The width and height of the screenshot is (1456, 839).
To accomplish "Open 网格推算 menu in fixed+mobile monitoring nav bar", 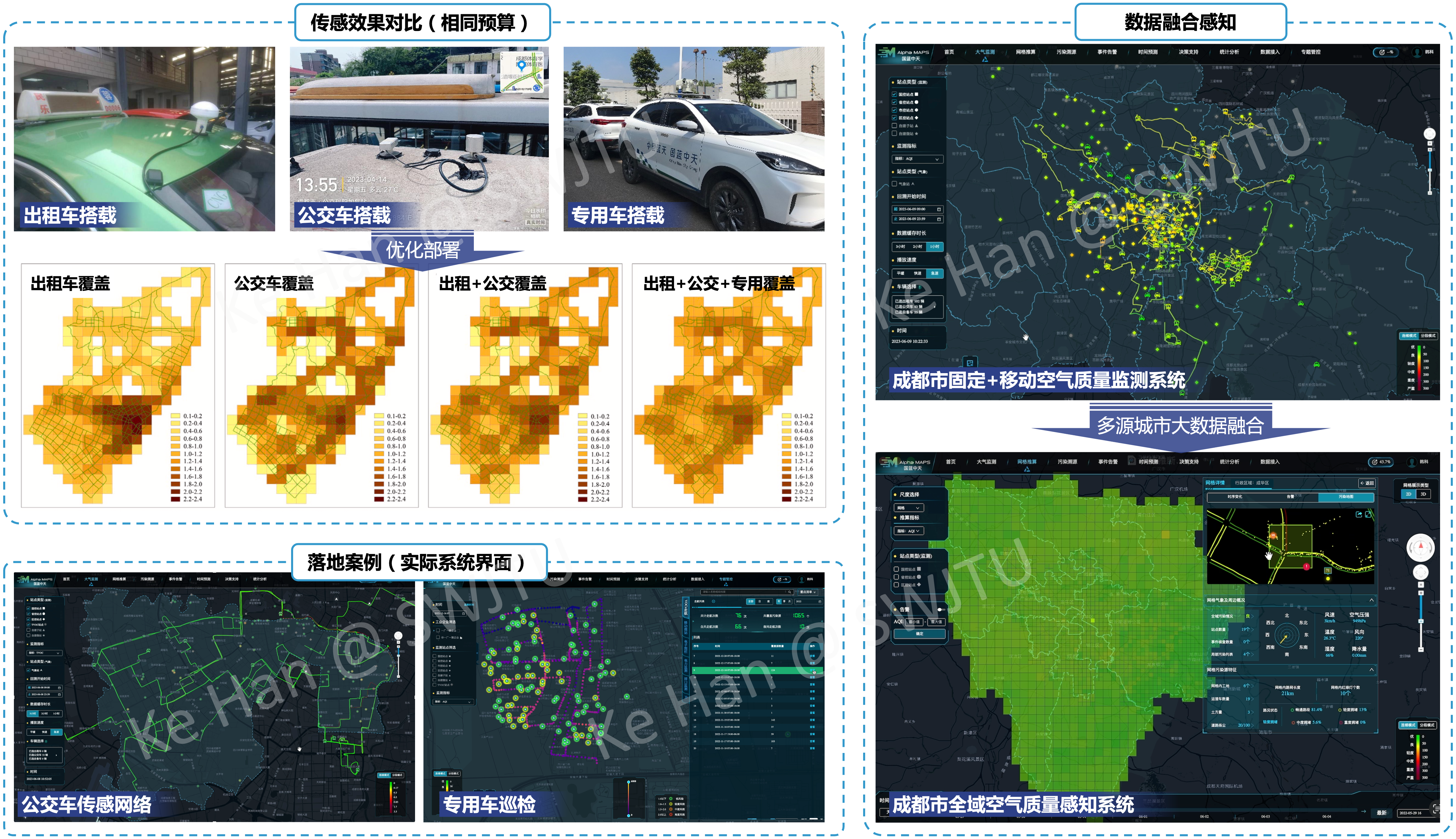I will click(1026, 52).
